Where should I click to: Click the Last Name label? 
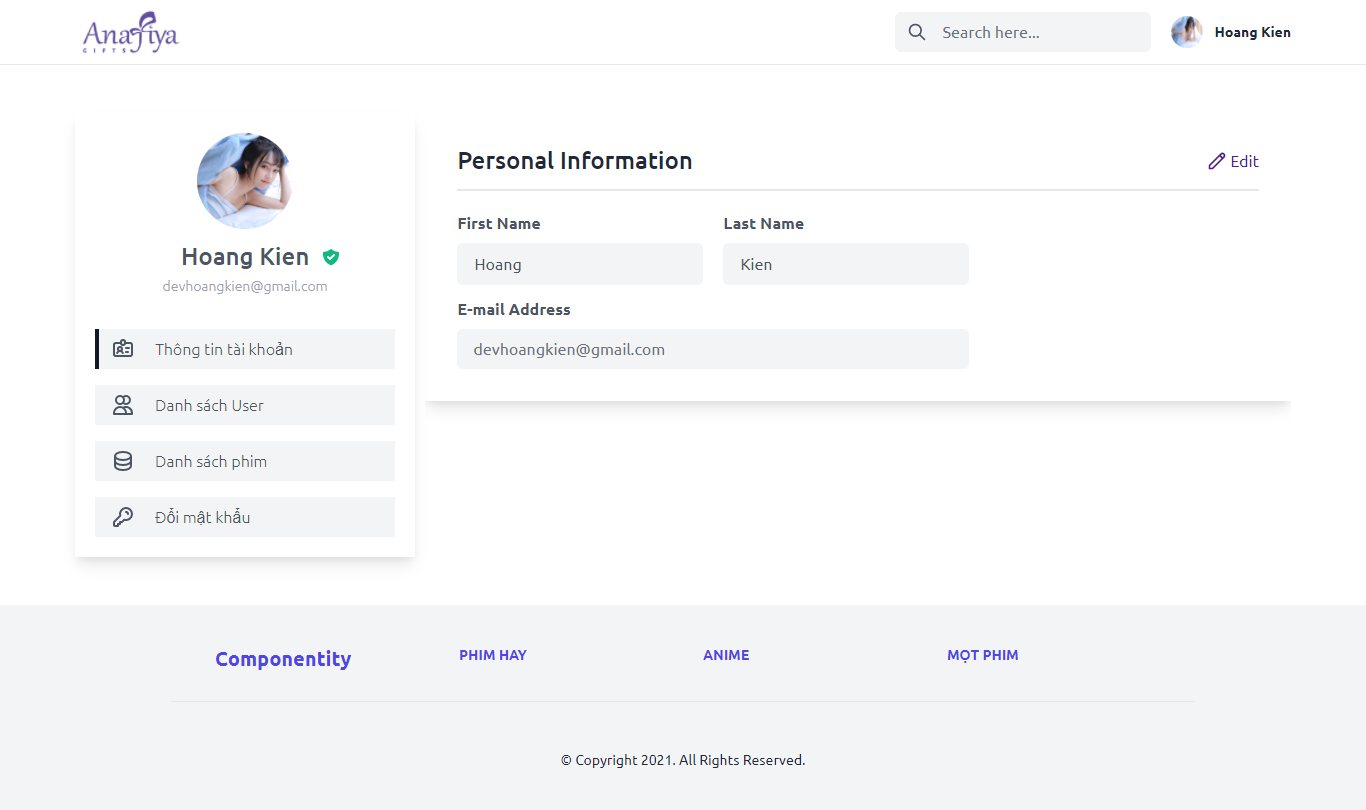(764, 224)
